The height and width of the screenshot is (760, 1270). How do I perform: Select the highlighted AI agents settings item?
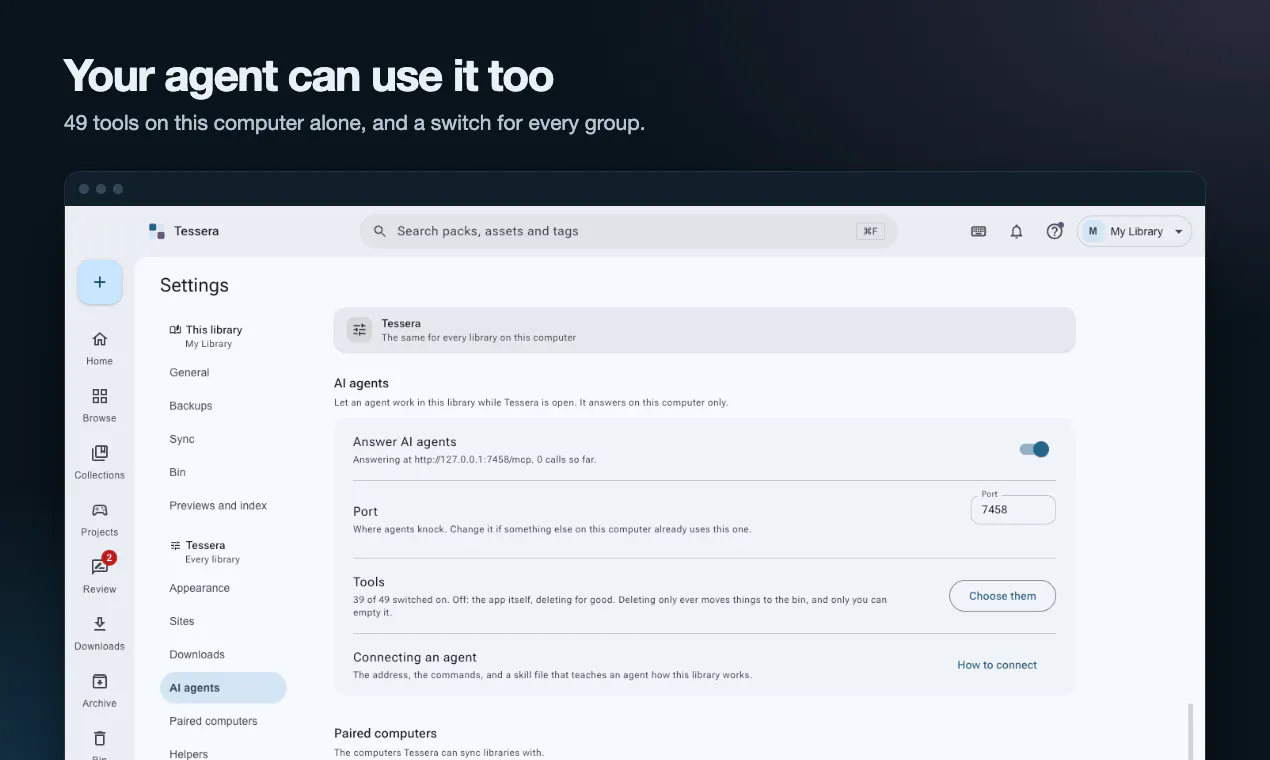point(223,688)
